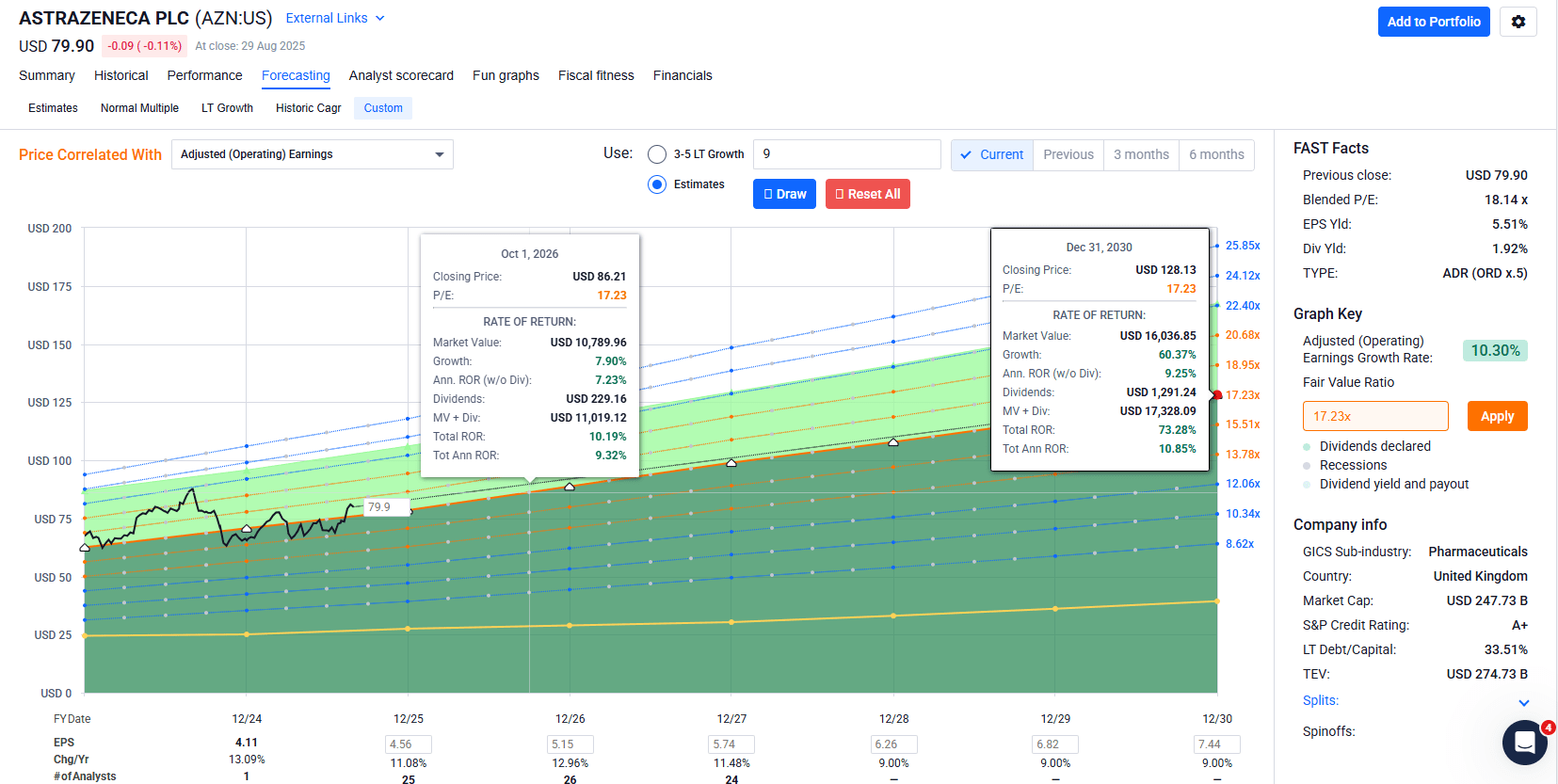Viewport: 1558px width, 784px height.
Task: Toggle the Recessions legend dot
Action: click(1307, 466)
